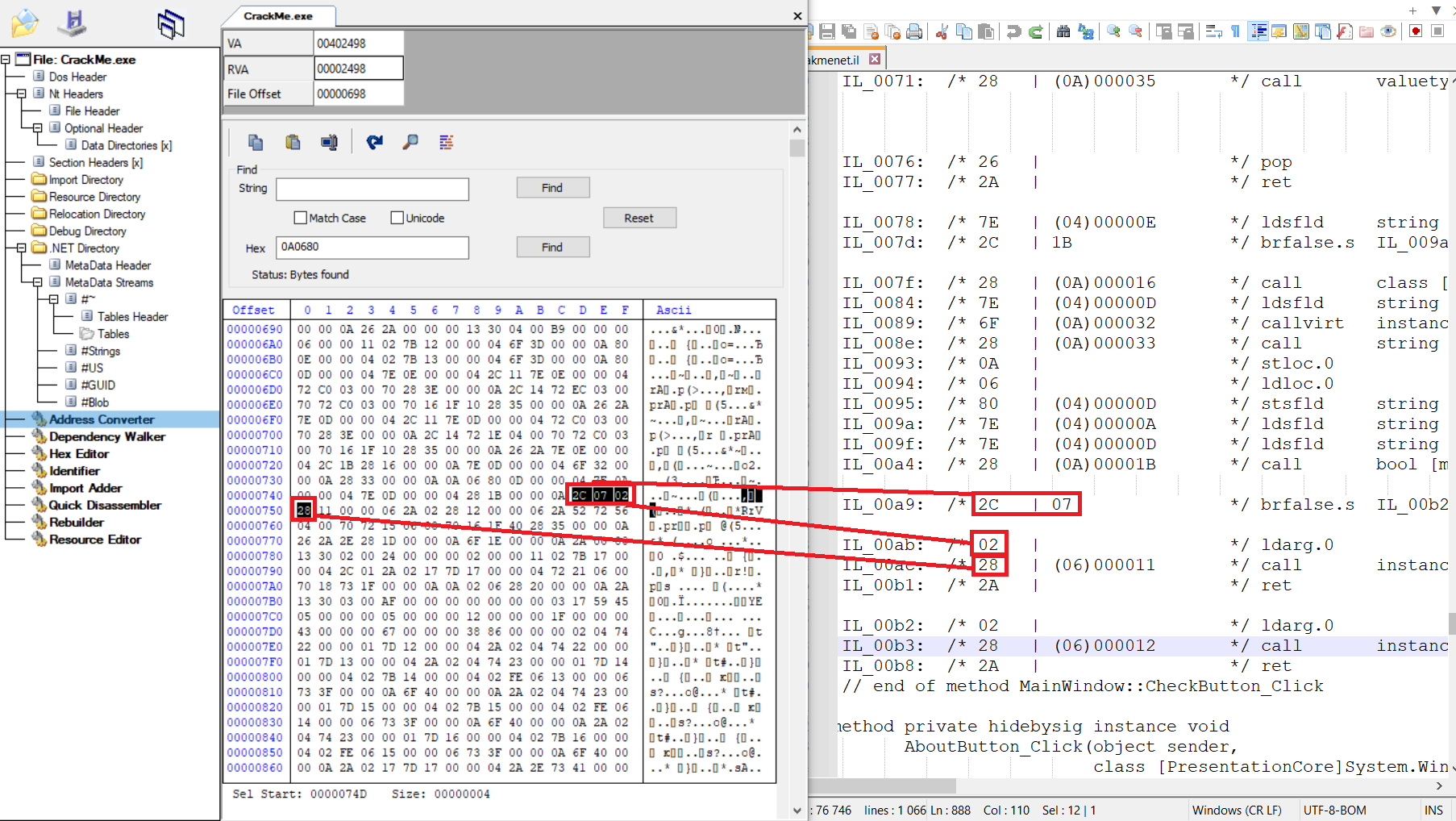1456x821 pixels.
Task: Click the RVA address input field
Action: [359, 69]
